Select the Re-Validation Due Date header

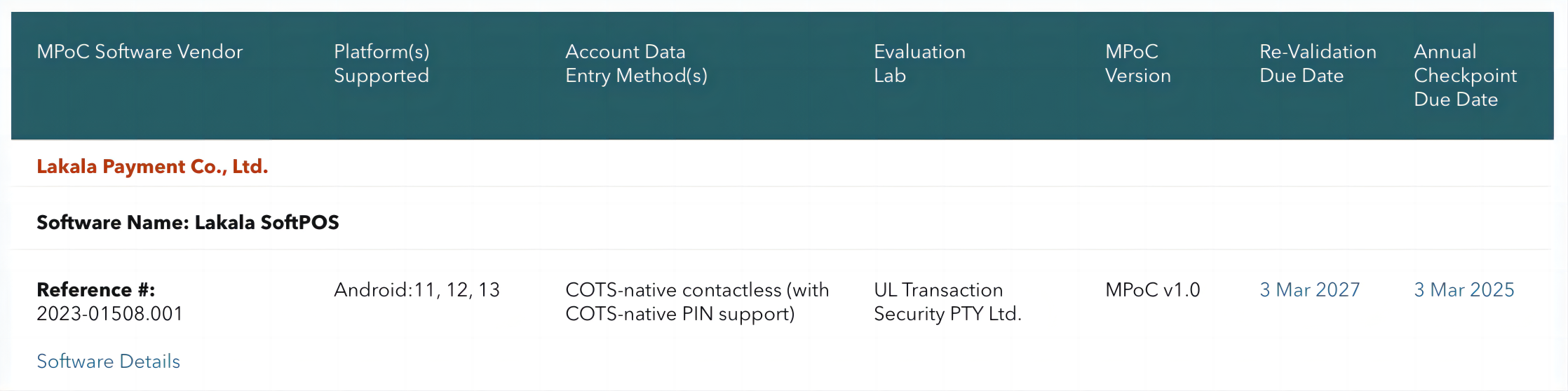click(1318, 64)
